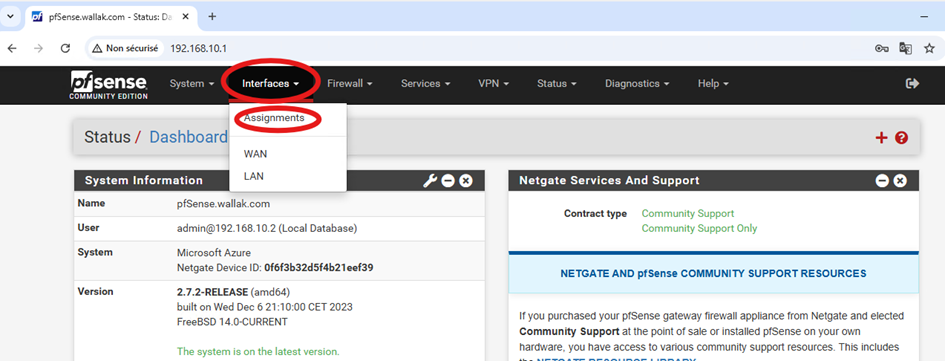Click the logout icon in navbar
Image resolution: width=945 pixels, height=361 pixels.
point(912,84)
